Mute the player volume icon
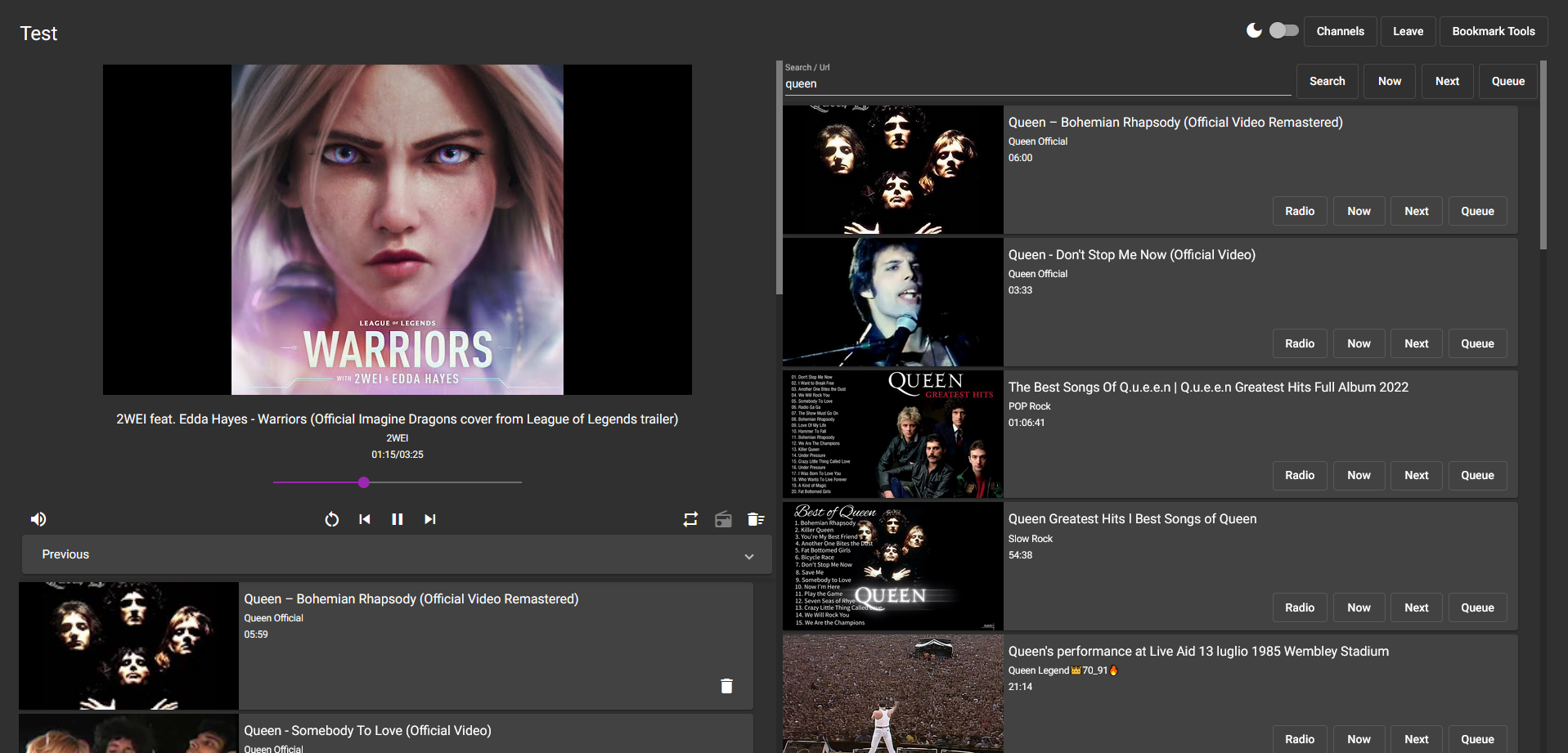Screen dimensions: 1568x753 [x=38, y=519]
